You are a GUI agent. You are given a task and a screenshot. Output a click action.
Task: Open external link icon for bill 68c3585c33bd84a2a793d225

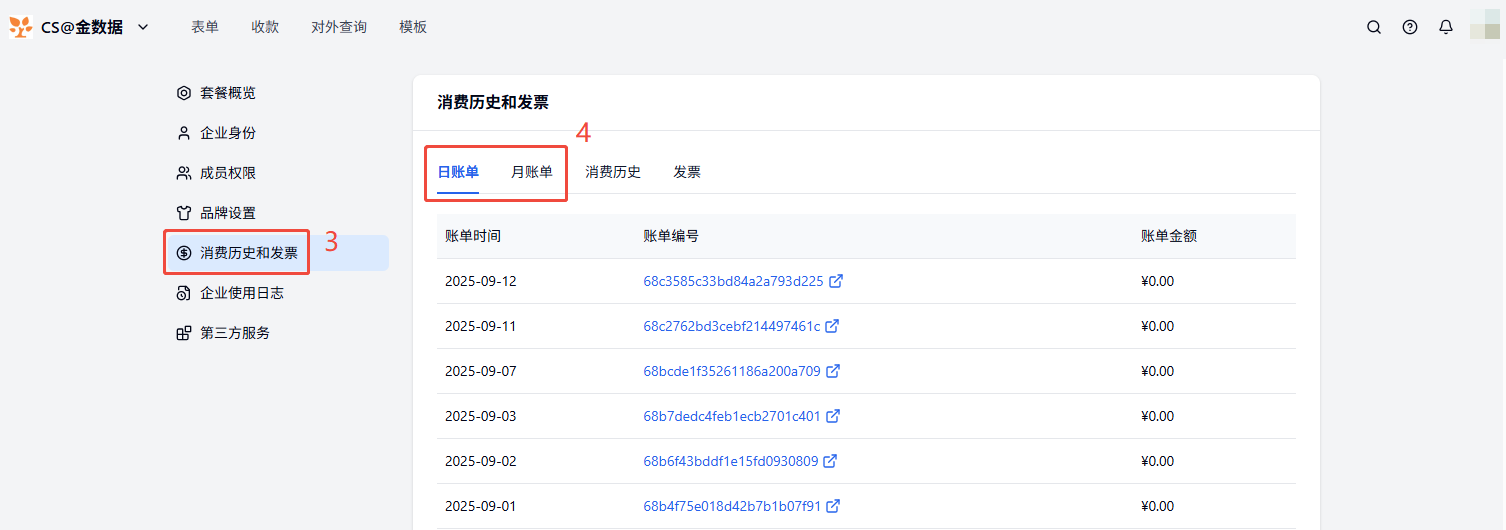click(836, 281)
